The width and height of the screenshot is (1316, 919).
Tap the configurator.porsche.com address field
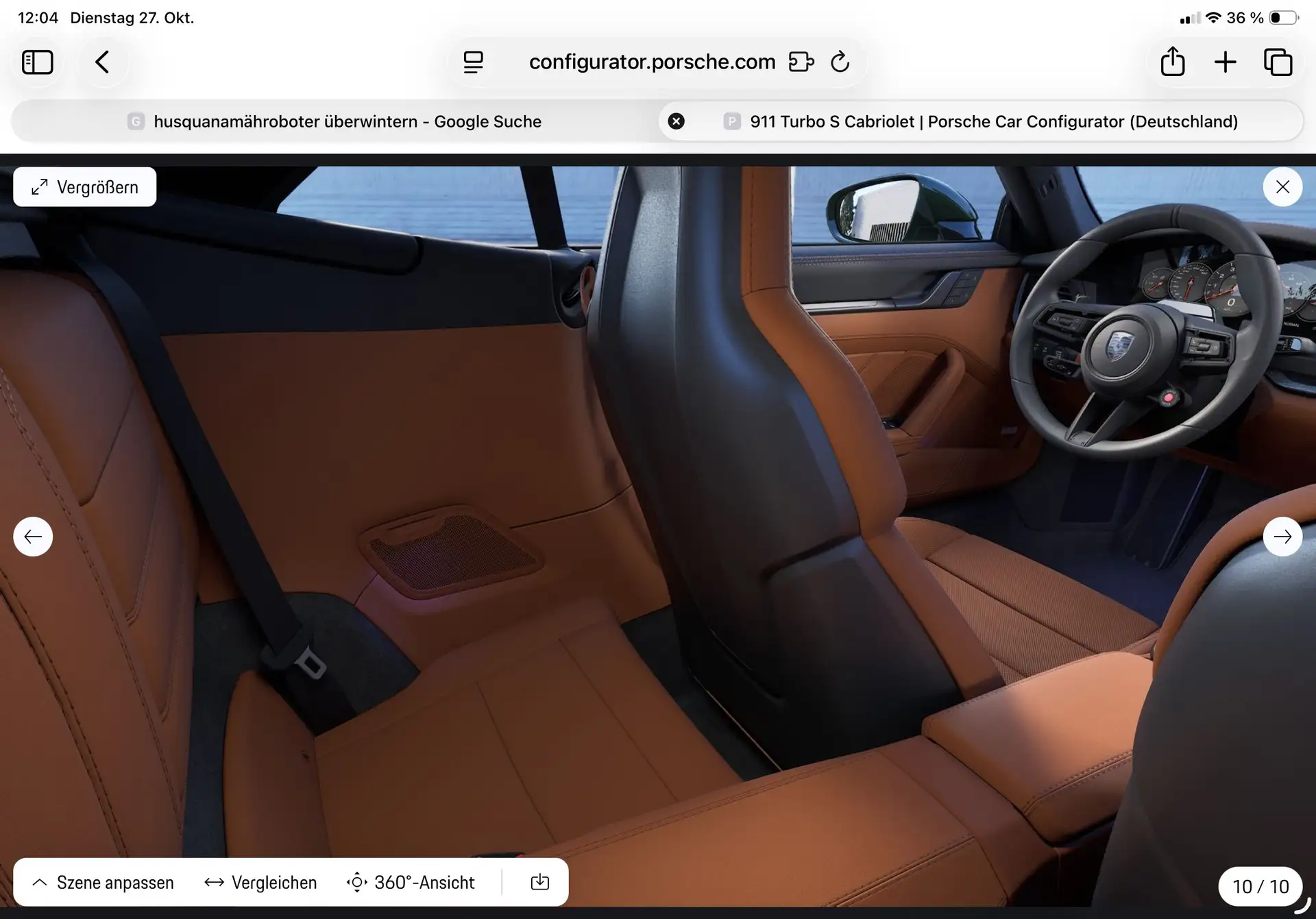pos(652,62)
